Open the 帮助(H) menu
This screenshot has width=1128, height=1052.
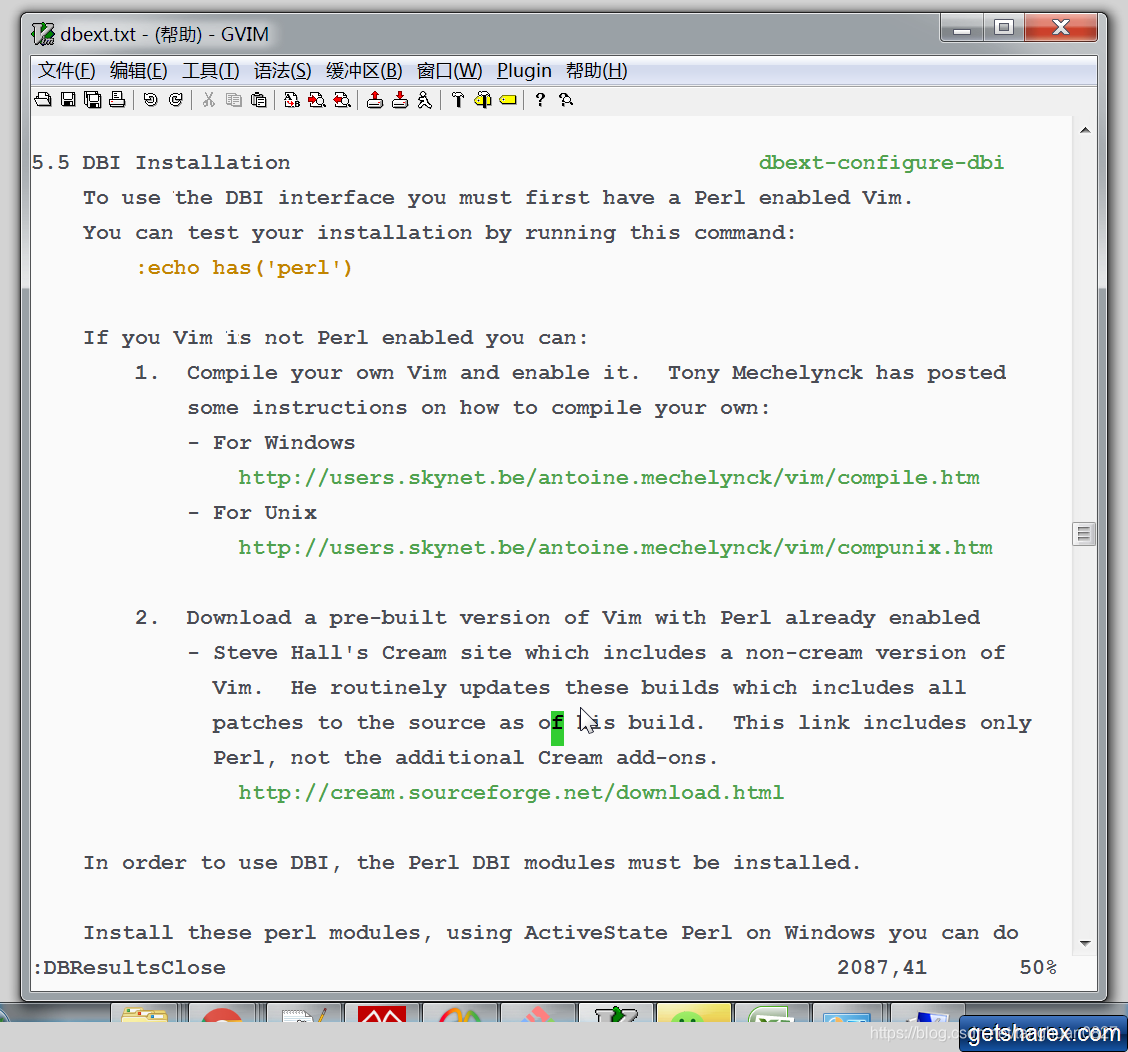[x=596, y=71]
